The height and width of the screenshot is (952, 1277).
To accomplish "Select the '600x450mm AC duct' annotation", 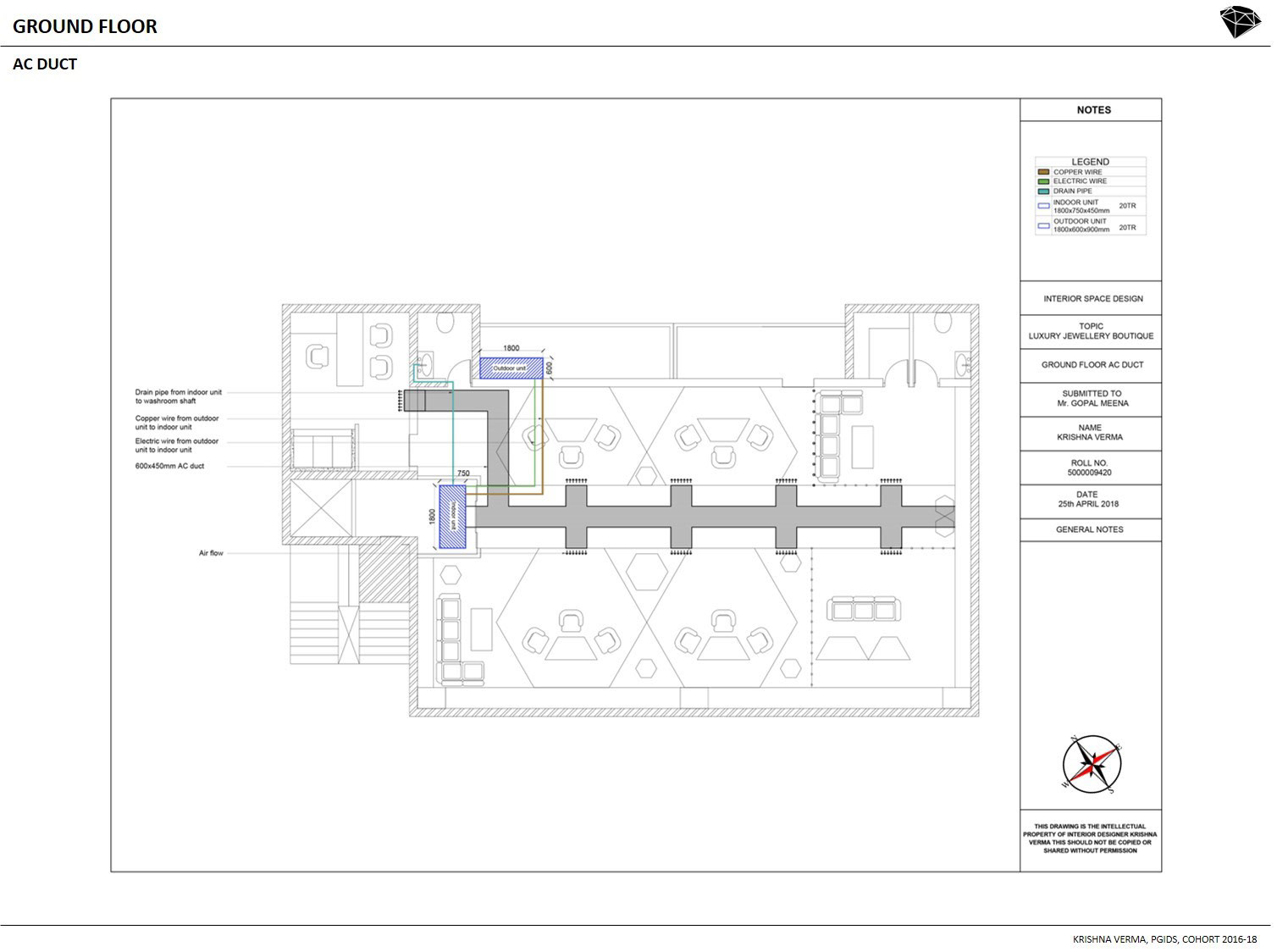I will click(169, 466).
